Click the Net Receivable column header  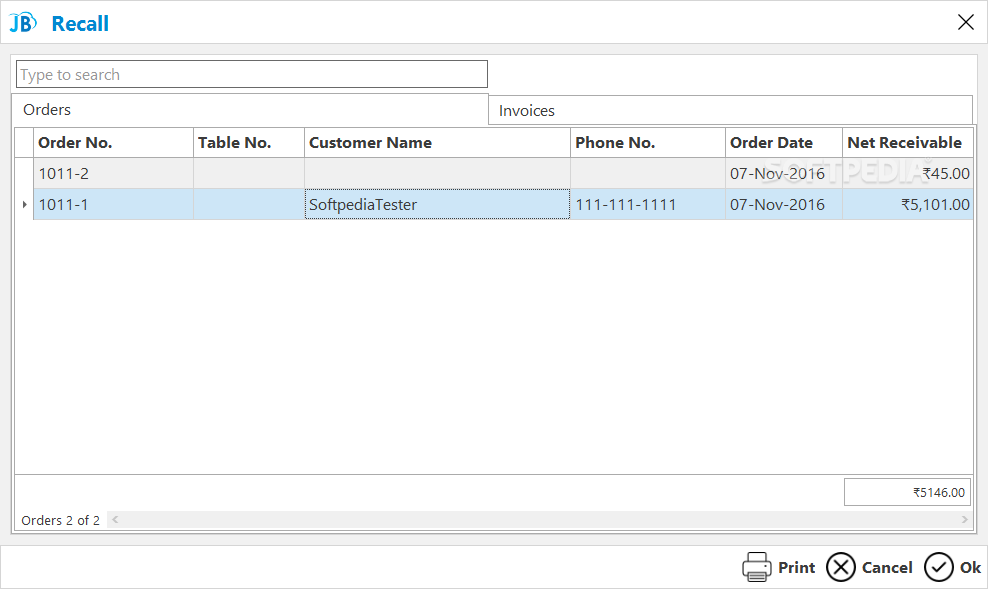(906, 143)
